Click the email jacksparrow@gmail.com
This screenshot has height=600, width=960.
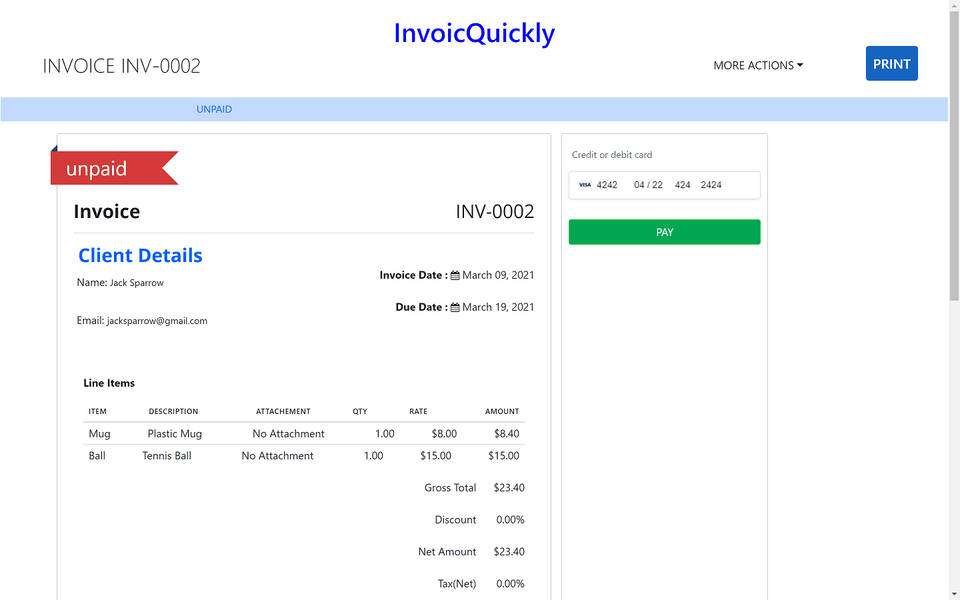coord(157,321)
